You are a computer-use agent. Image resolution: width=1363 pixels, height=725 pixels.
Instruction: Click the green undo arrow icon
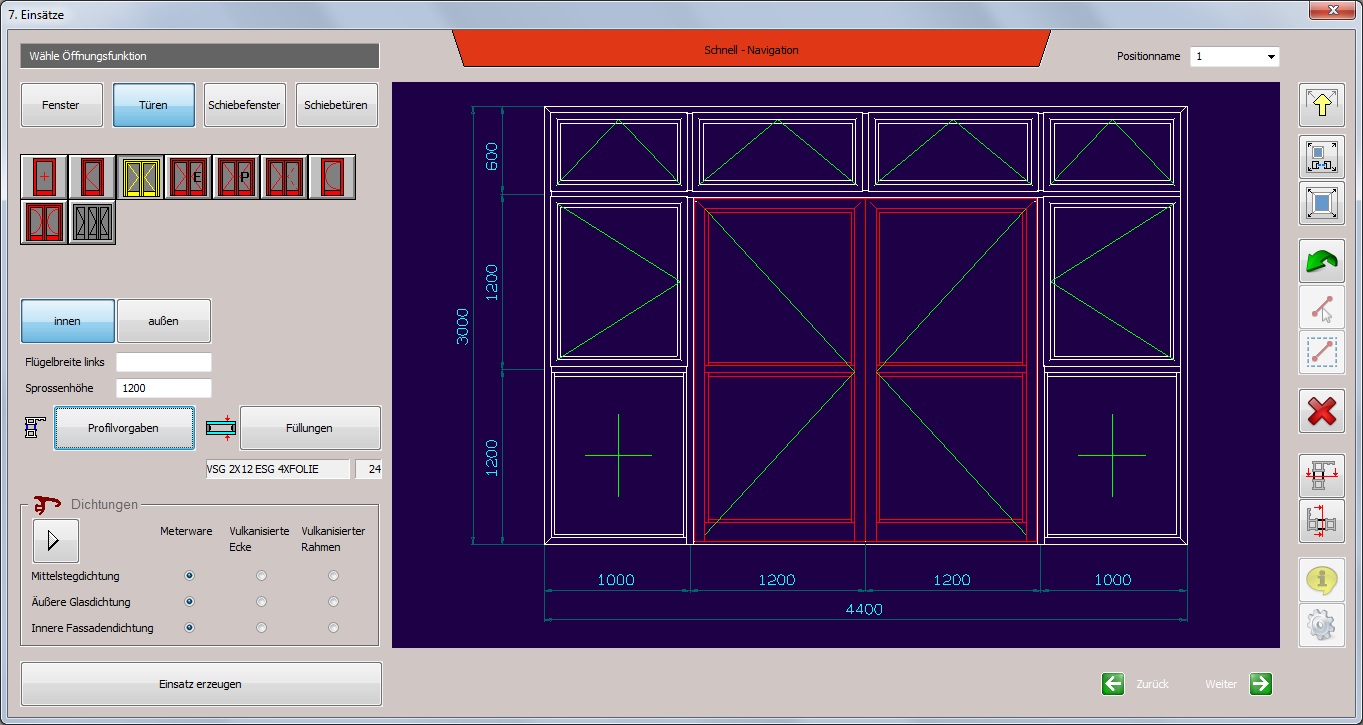click(1321, 261)
